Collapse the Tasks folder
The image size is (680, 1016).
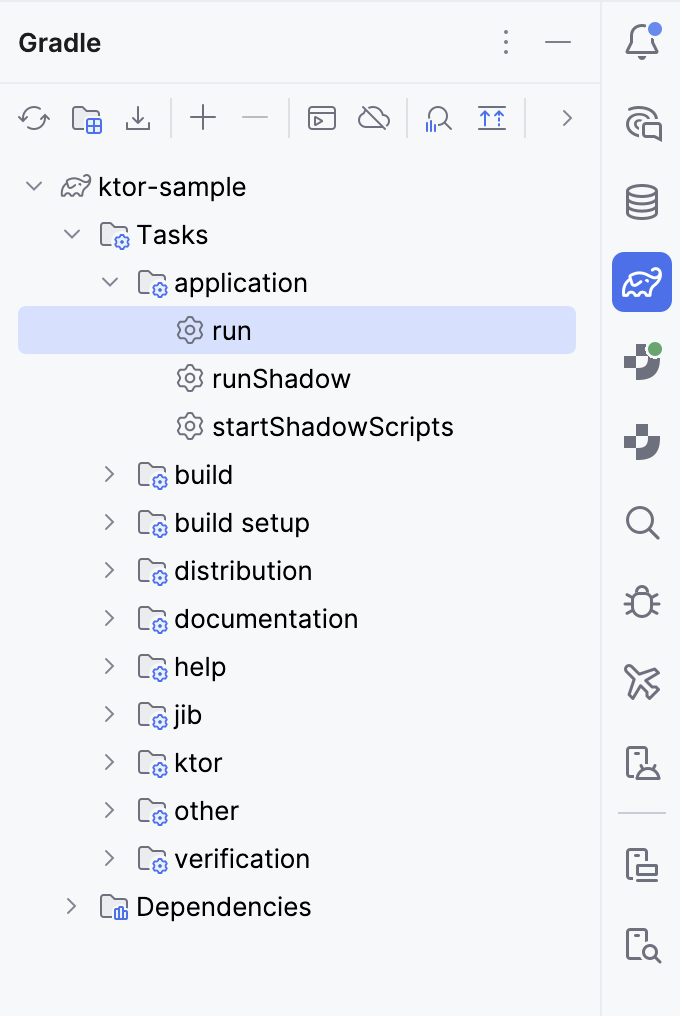pyautogui.click(x=72, y=234)
